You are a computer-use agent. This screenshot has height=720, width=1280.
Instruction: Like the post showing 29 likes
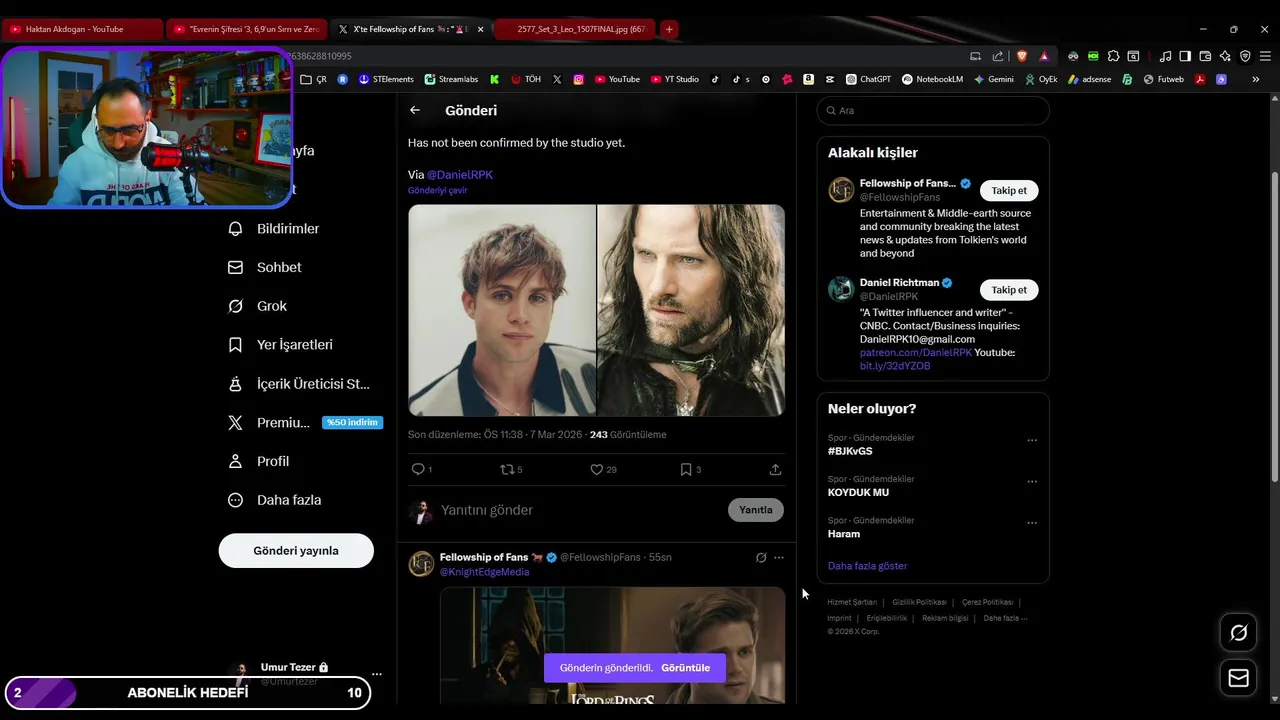597,469
